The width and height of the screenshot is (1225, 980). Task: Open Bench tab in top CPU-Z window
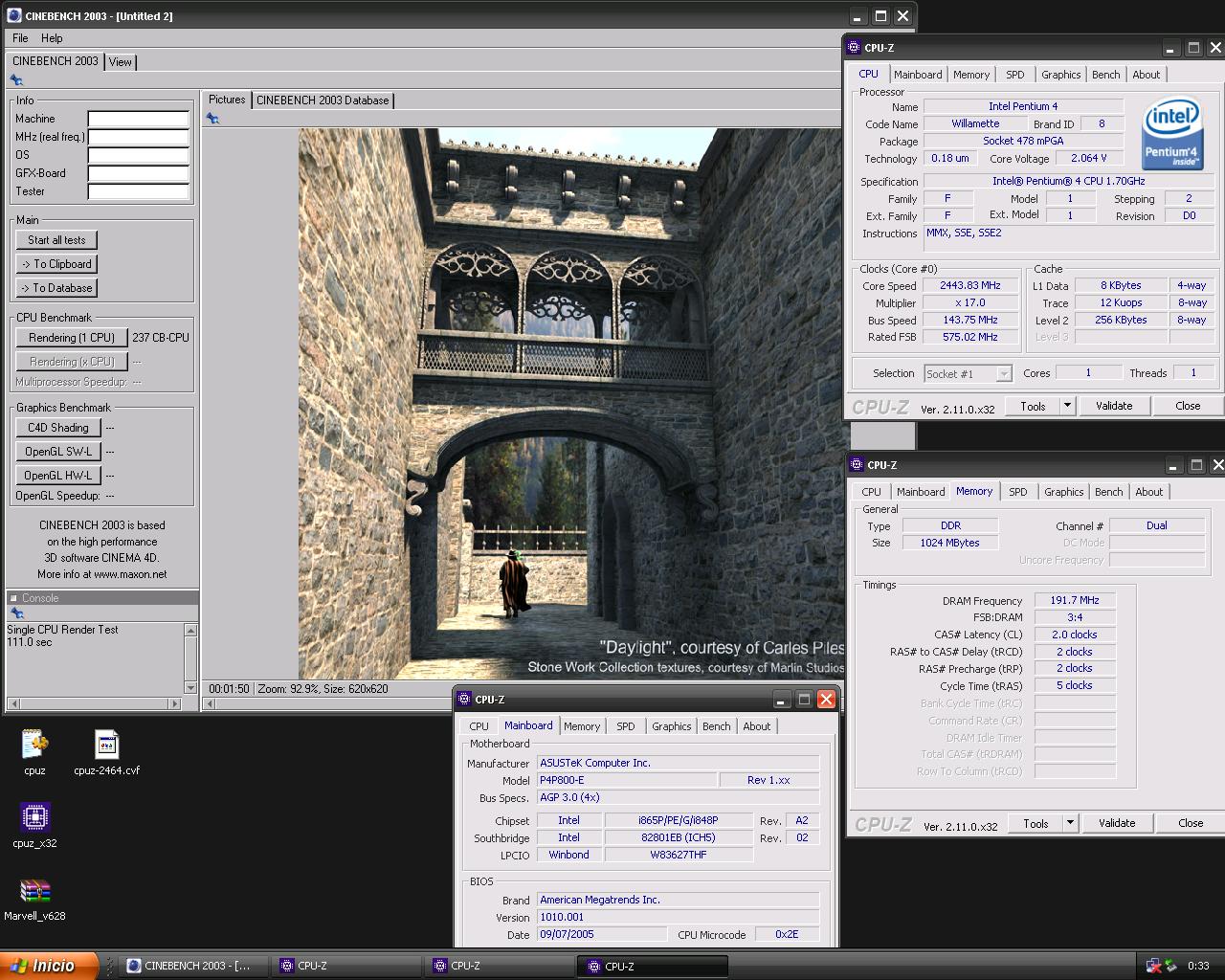point(1105,75)
